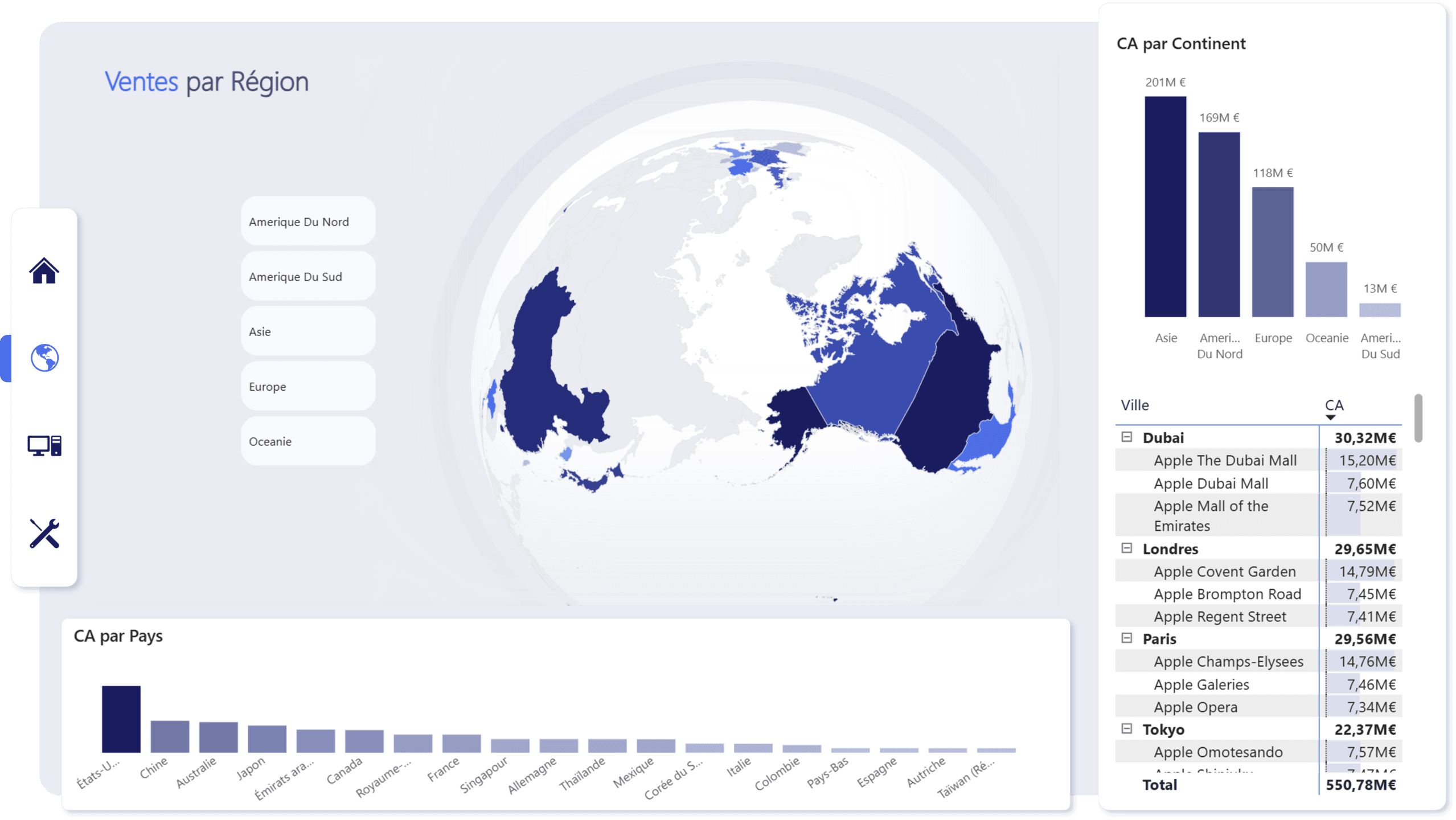This screenshot has width=1456, height=820.
Task: Collapse the Dubai row in table
Action: 1126,437
